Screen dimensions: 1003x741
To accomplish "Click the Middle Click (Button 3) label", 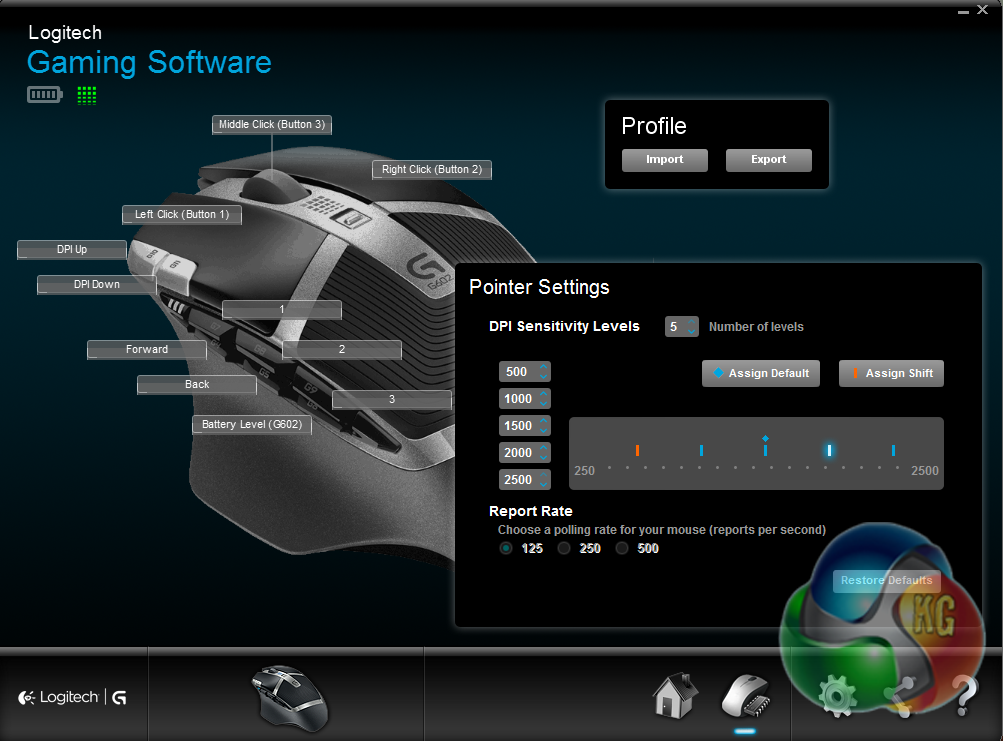I will 272,125.
